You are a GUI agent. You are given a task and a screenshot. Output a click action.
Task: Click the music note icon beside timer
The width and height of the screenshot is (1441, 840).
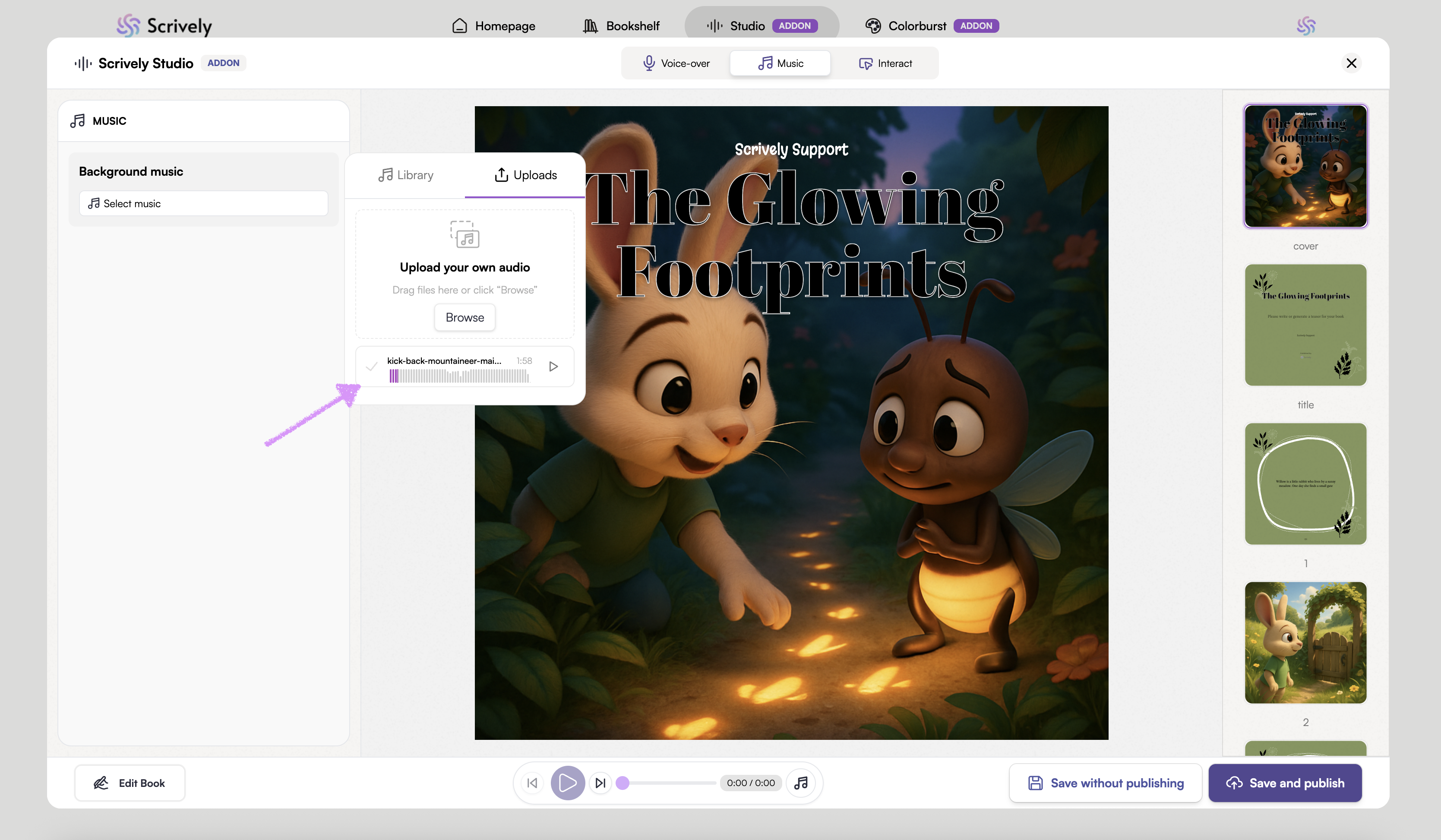pos(801,783)
